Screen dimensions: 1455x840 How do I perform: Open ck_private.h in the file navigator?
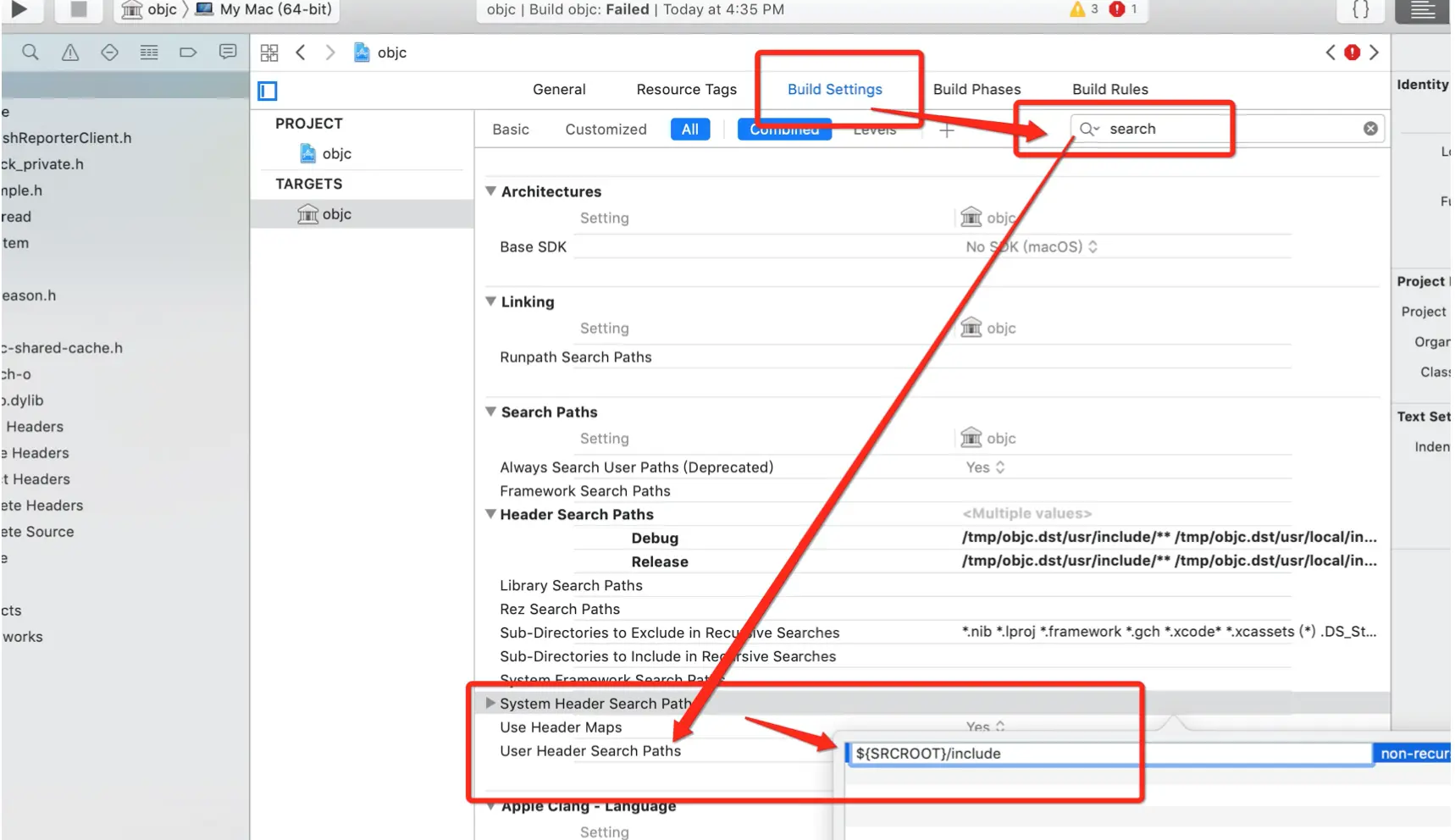42,164
